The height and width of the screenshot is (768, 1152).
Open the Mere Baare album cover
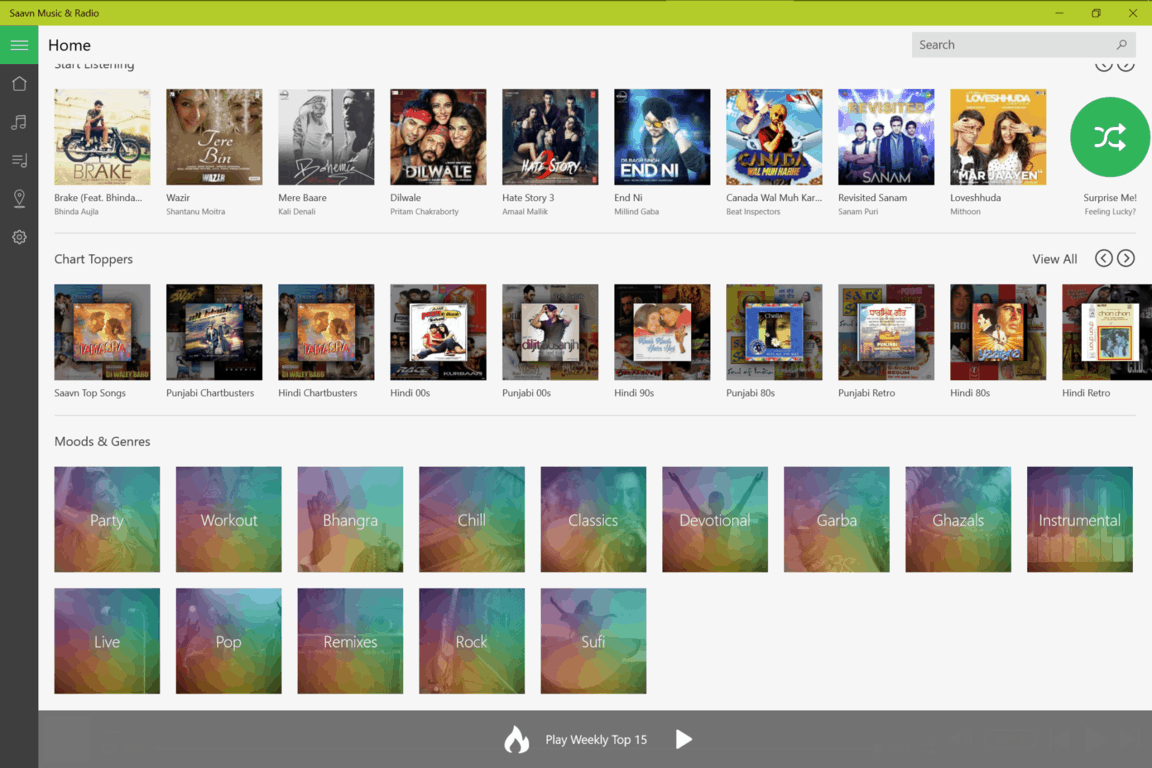pos(326,137)
